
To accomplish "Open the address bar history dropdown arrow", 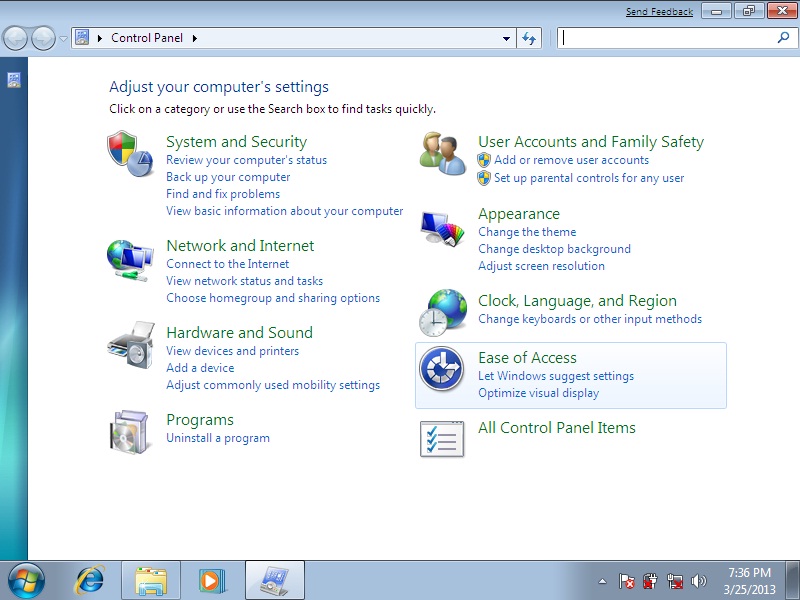I will (506, 38).
